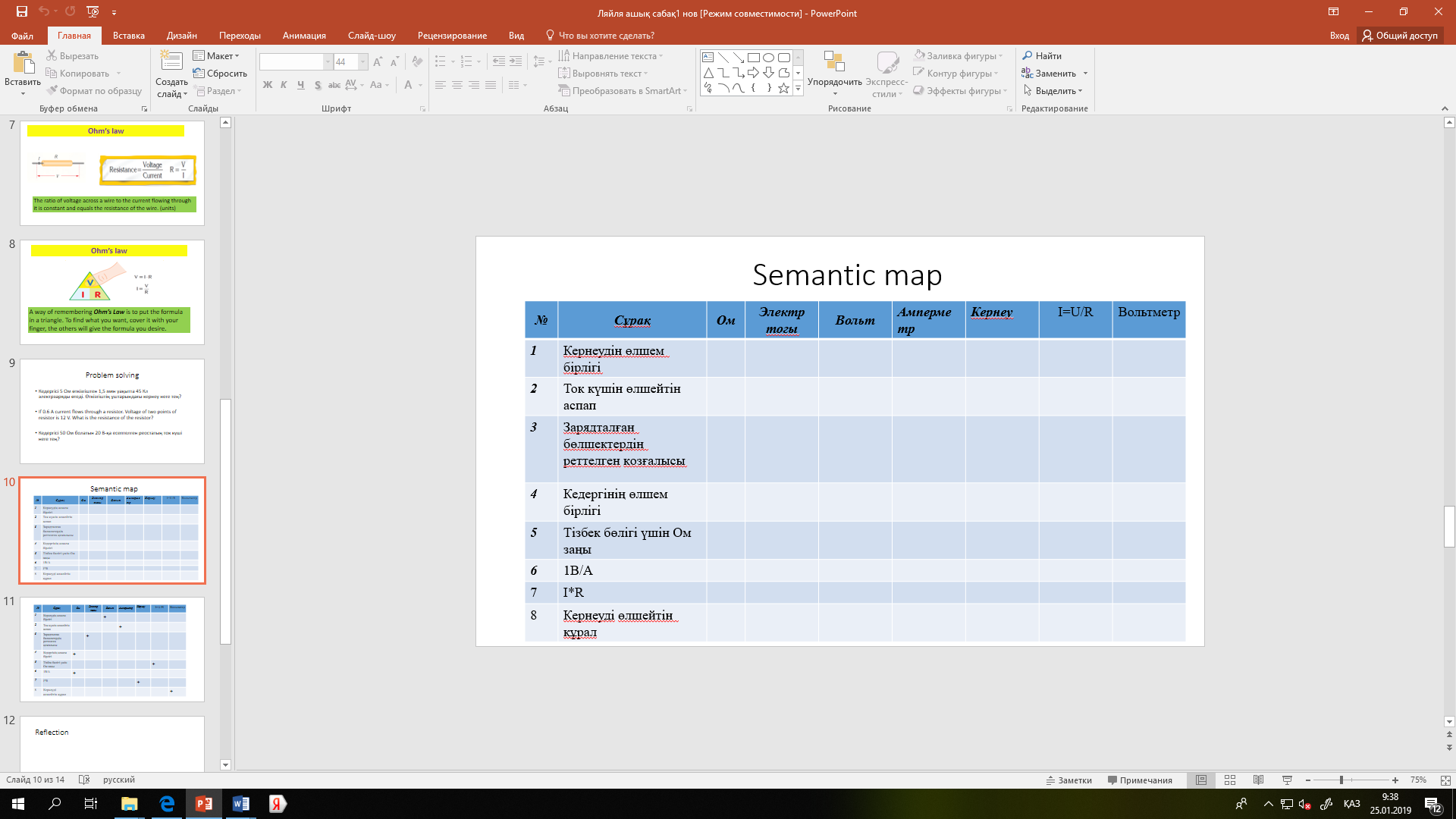Click the zoom slider handle
This screenshot has width=1456, height=819.
[x=1341, y=780]
